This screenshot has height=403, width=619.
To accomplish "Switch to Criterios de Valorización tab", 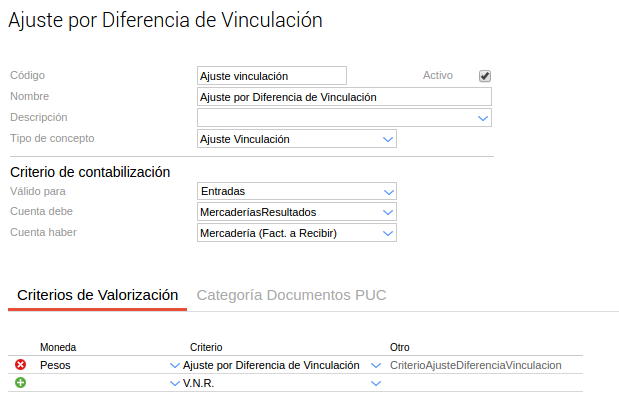I will [98, 295].
